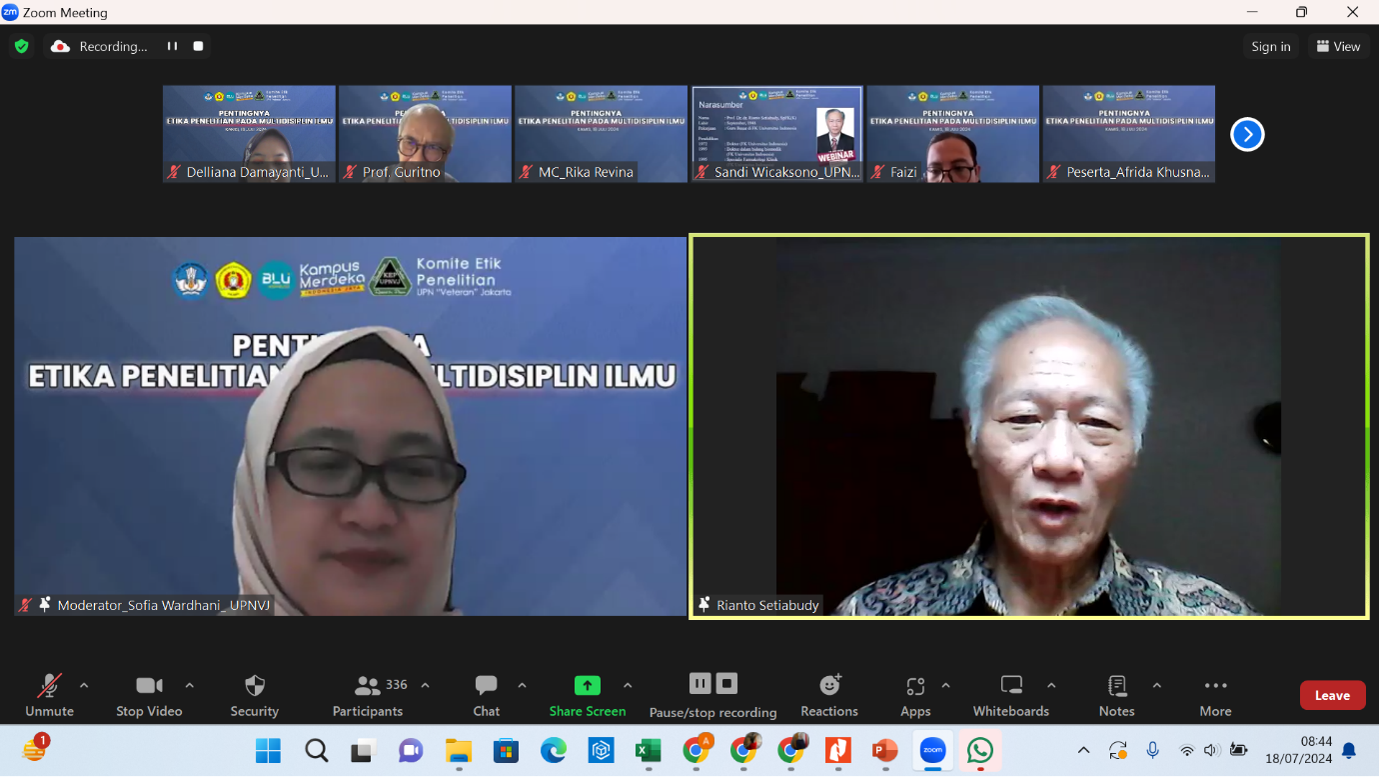The image size is (1384, 779).
Task: Open the Reactions menu
Action: pos(829,695)
